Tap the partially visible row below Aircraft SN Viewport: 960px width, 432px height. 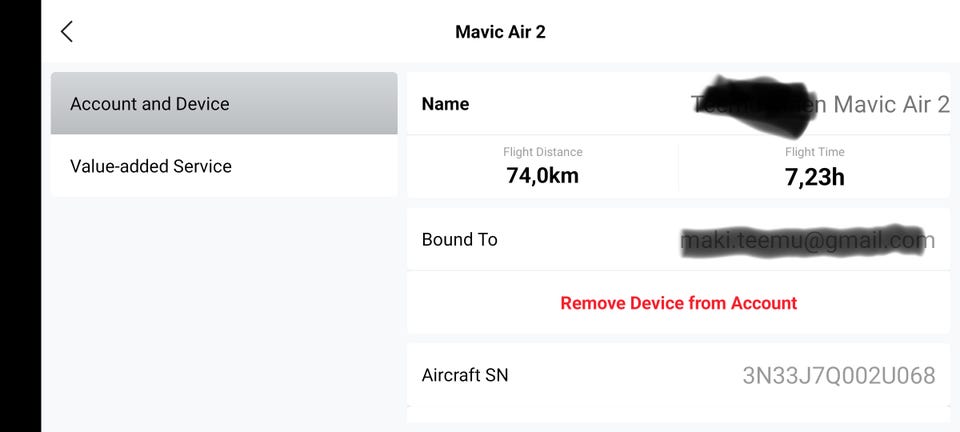pos(678,415)
